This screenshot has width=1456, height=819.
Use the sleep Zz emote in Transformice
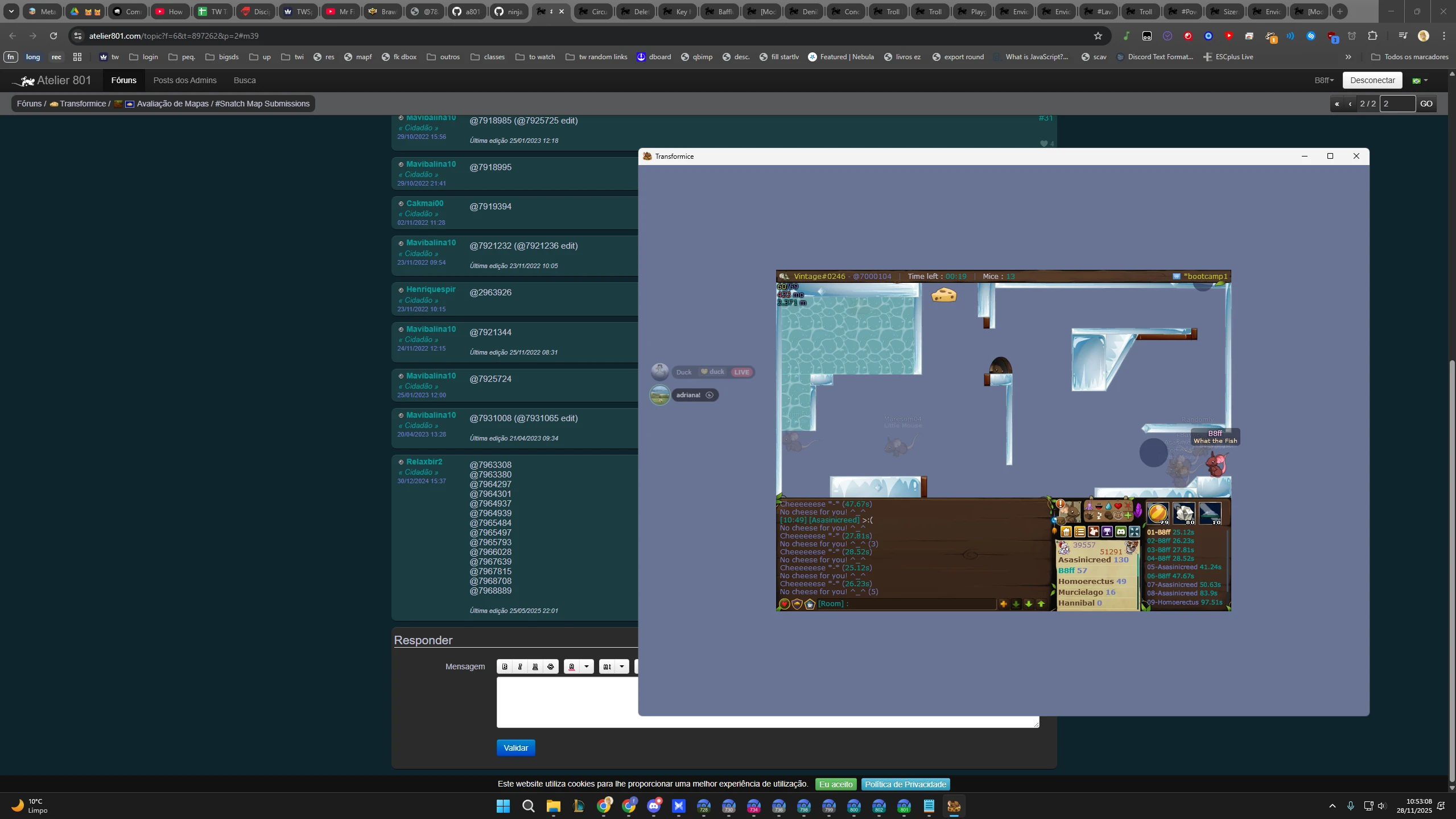tap(1099, 516)
